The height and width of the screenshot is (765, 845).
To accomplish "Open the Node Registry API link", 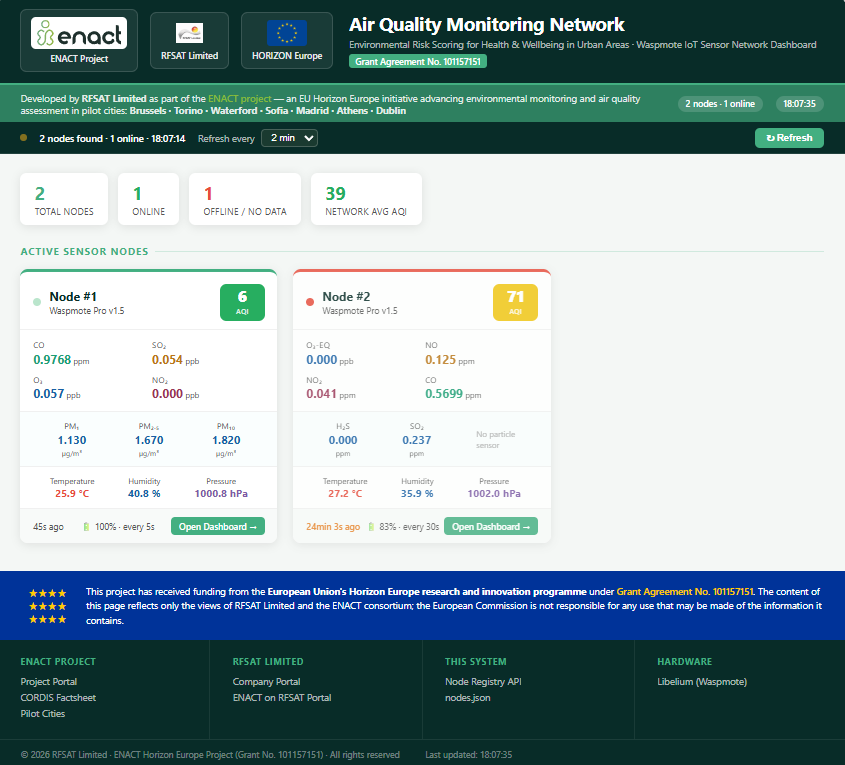I will click(x=483, y=681).
